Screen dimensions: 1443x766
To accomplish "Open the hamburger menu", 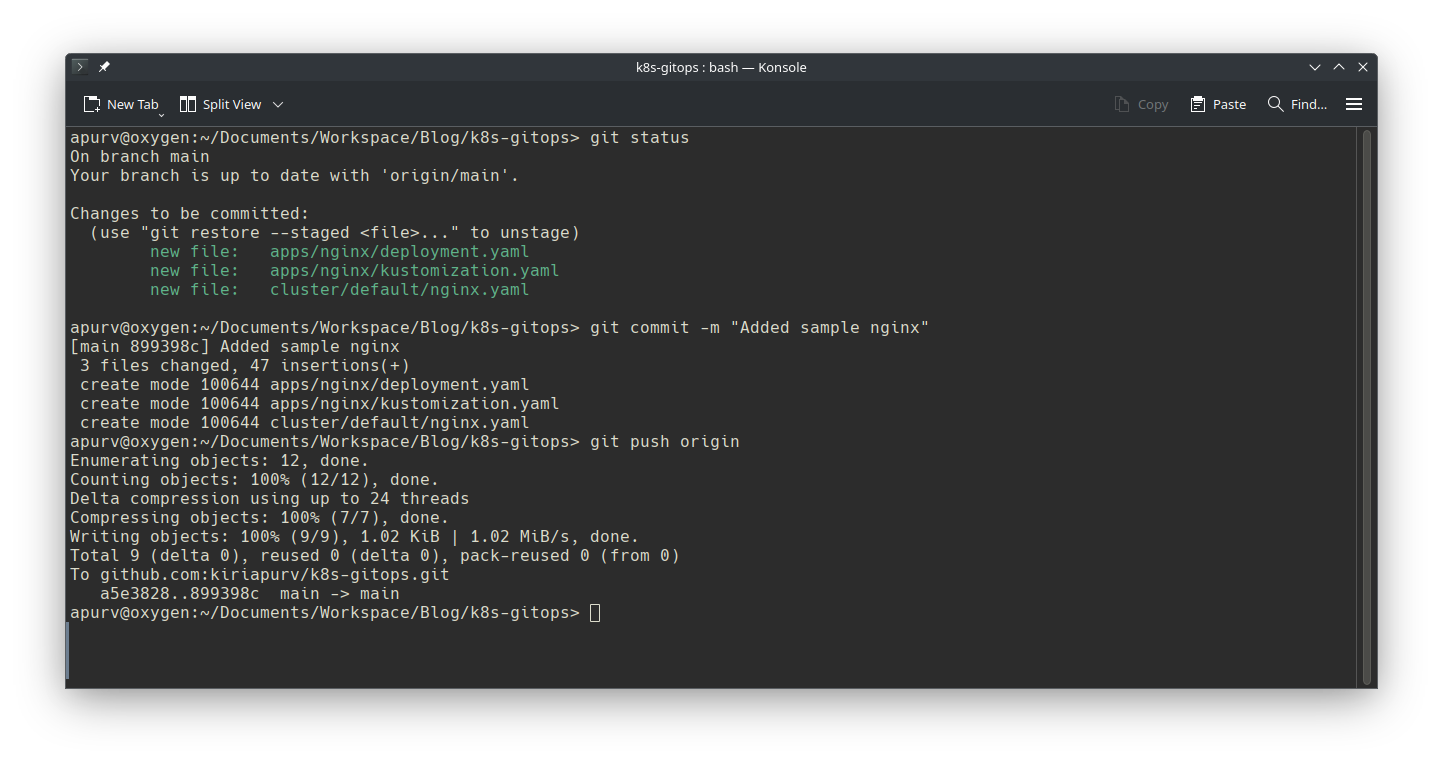I will tap(1354, 104).
